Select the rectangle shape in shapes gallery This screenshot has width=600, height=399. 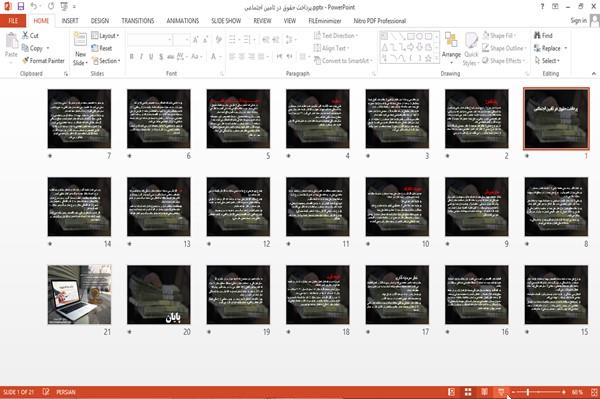click(x=411, y=36)
